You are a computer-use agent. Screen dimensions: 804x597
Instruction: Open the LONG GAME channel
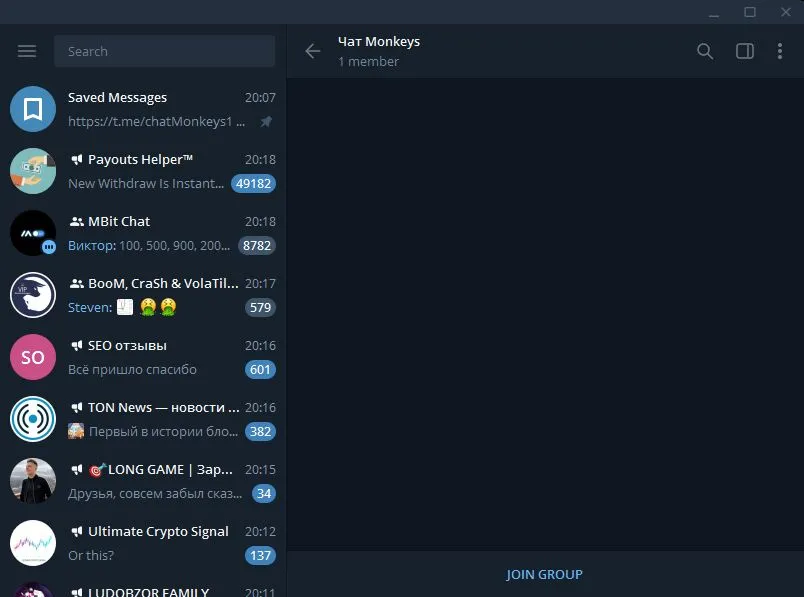tap(143, 481)
